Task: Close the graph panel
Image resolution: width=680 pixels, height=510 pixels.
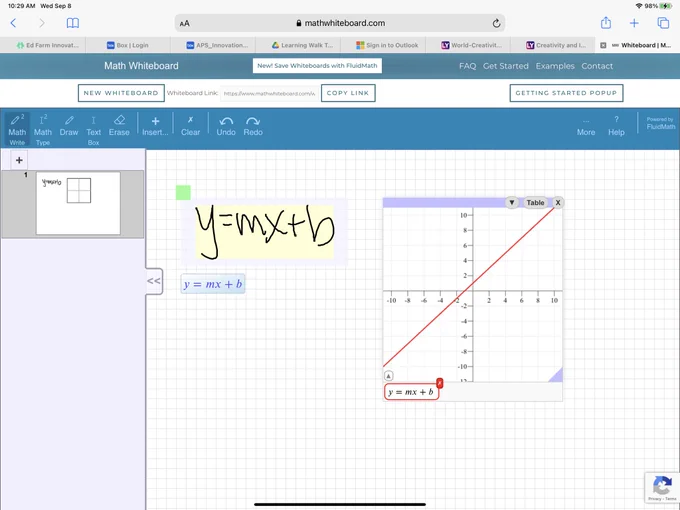Action: (x=558, y=203)
